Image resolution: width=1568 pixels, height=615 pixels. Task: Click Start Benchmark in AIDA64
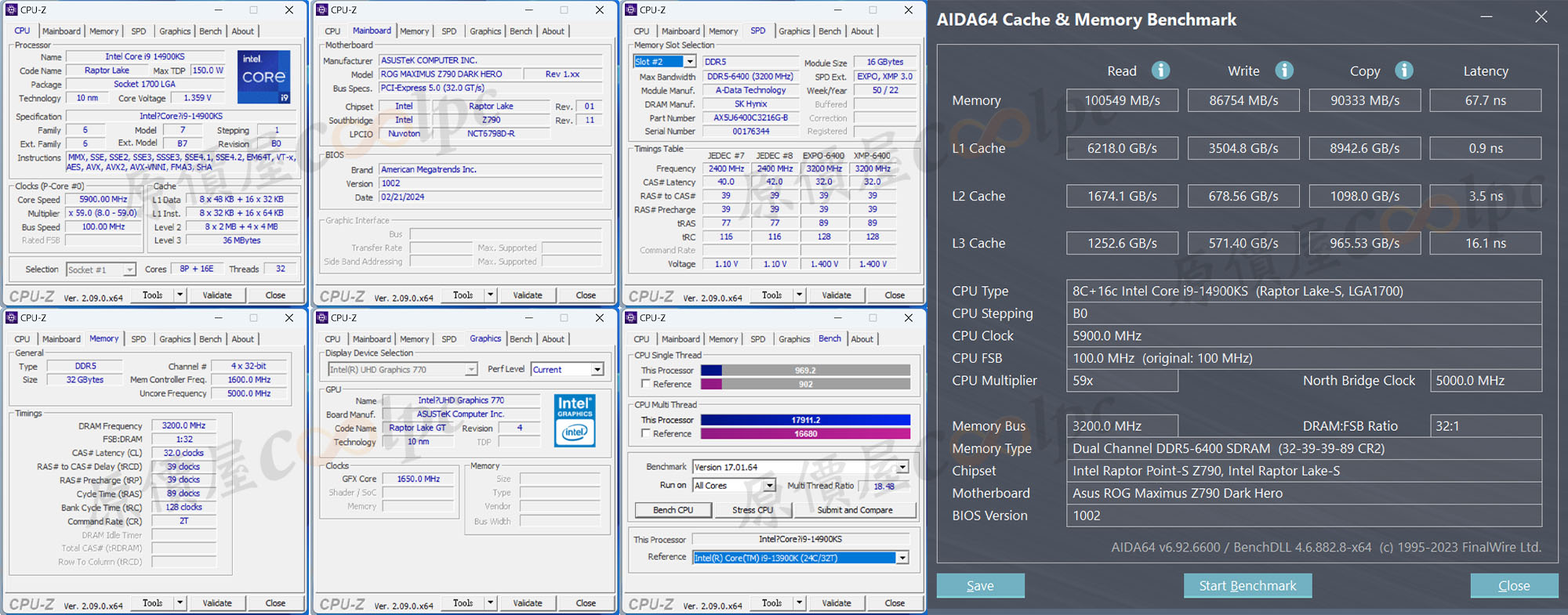(1247, 585)
